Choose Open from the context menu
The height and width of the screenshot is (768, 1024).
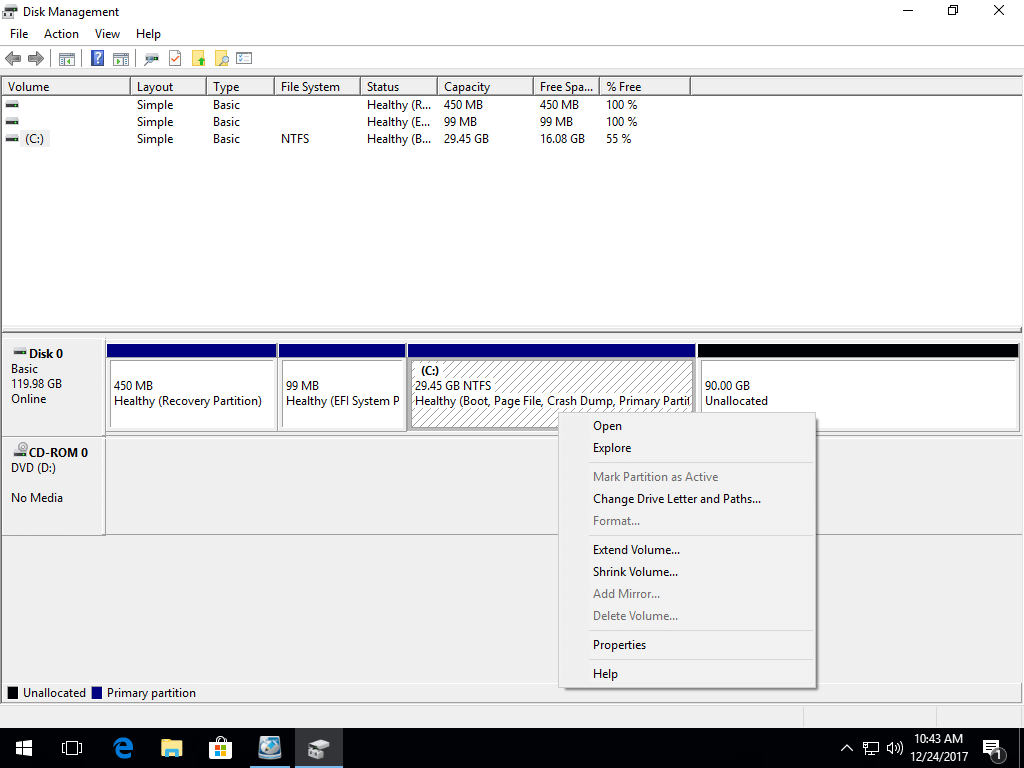[x=687, y=426]
